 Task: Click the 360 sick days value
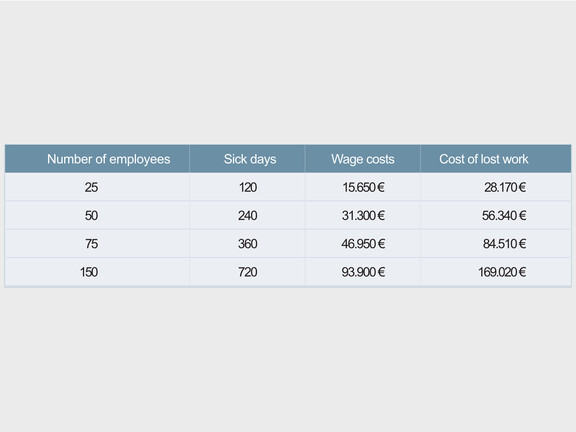coord(248,244)
